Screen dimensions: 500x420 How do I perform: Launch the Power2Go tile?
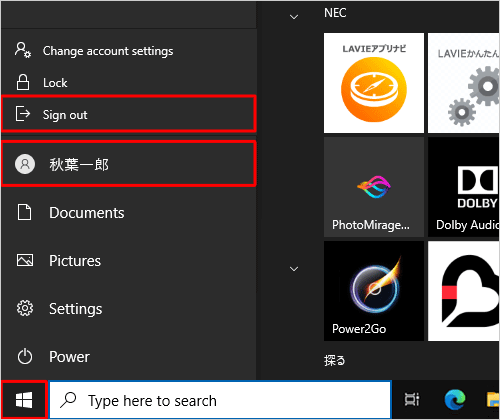pos(374,291)
